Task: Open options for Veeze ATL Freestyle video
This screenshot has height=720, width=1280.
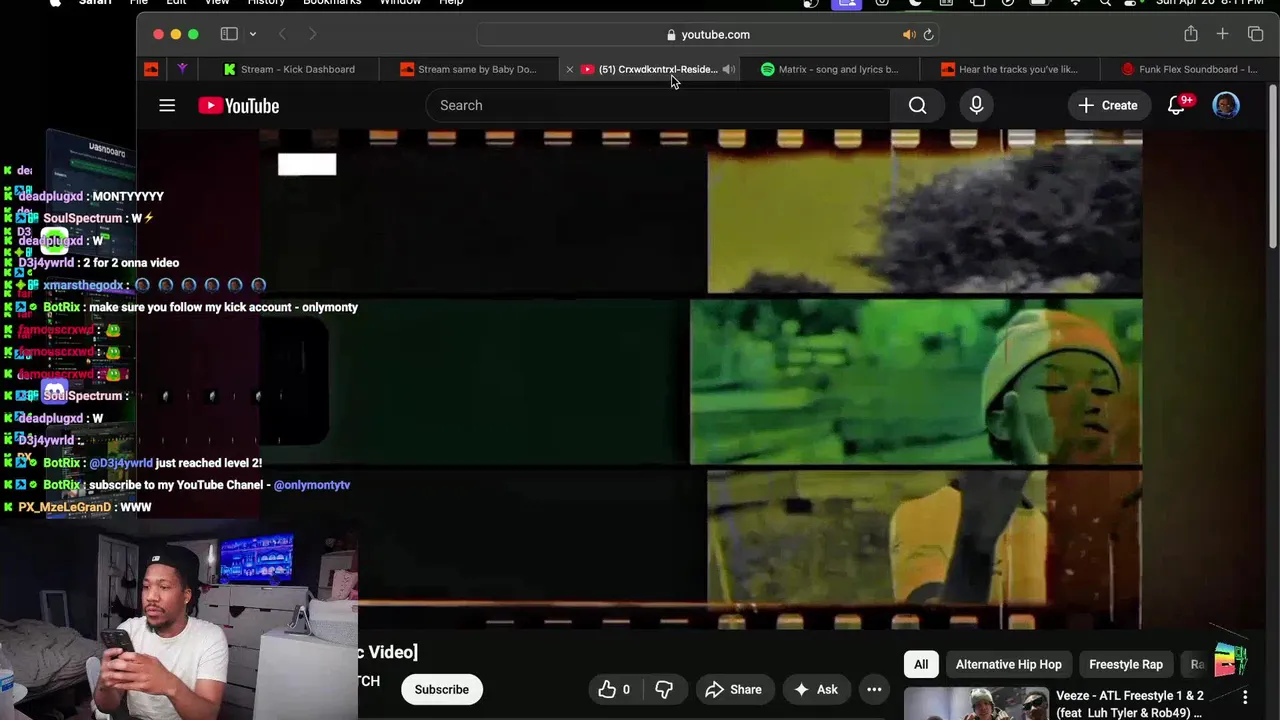Action: 1245,696
